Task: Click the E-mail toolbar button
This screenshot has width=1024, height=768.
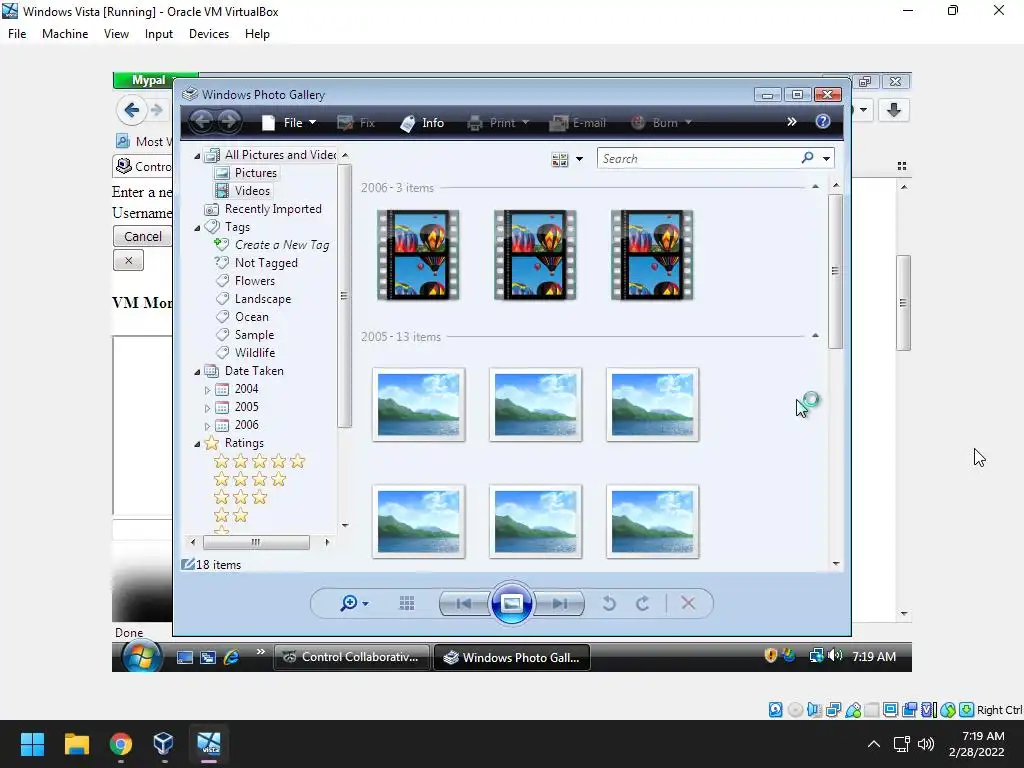Action: point(578,123)
